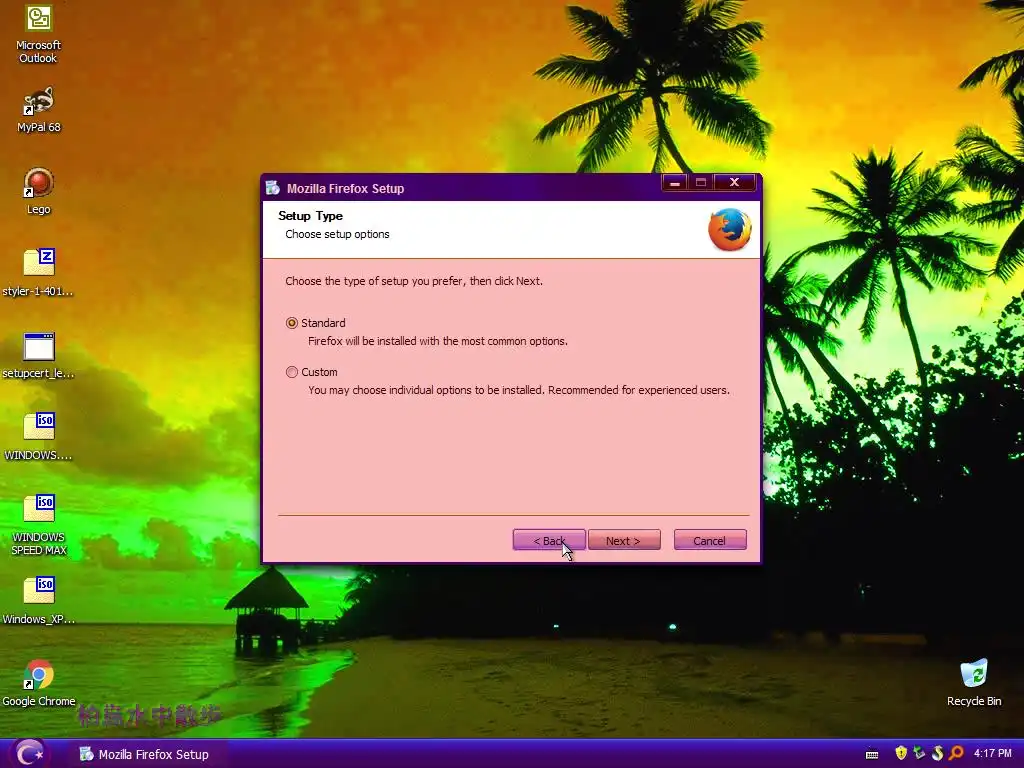Minimize the Mozilla Firefox Setup window

[675, 182]
